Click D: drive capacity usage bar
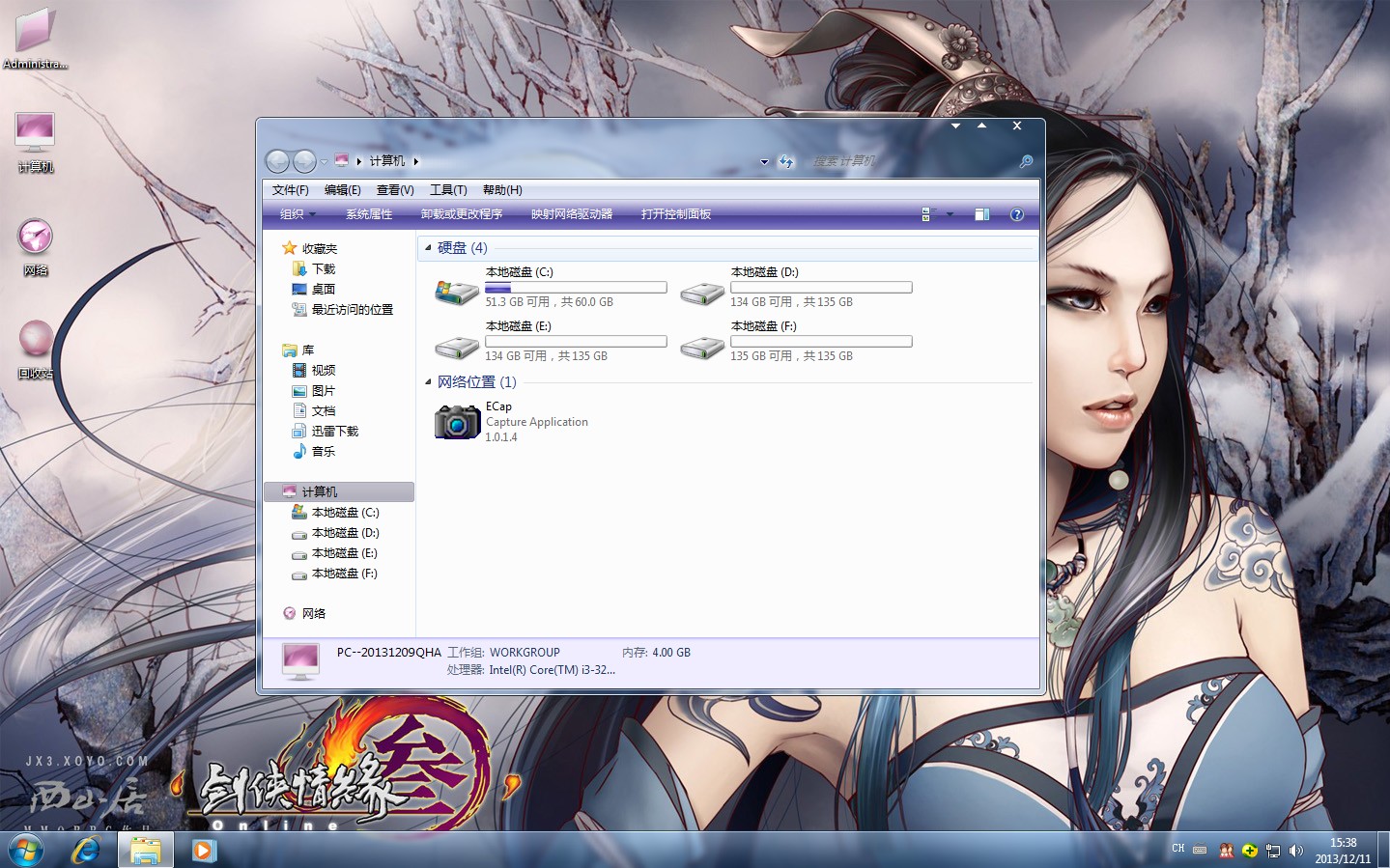This screenshot has width=1390, height=868. (x=821, y=288)
